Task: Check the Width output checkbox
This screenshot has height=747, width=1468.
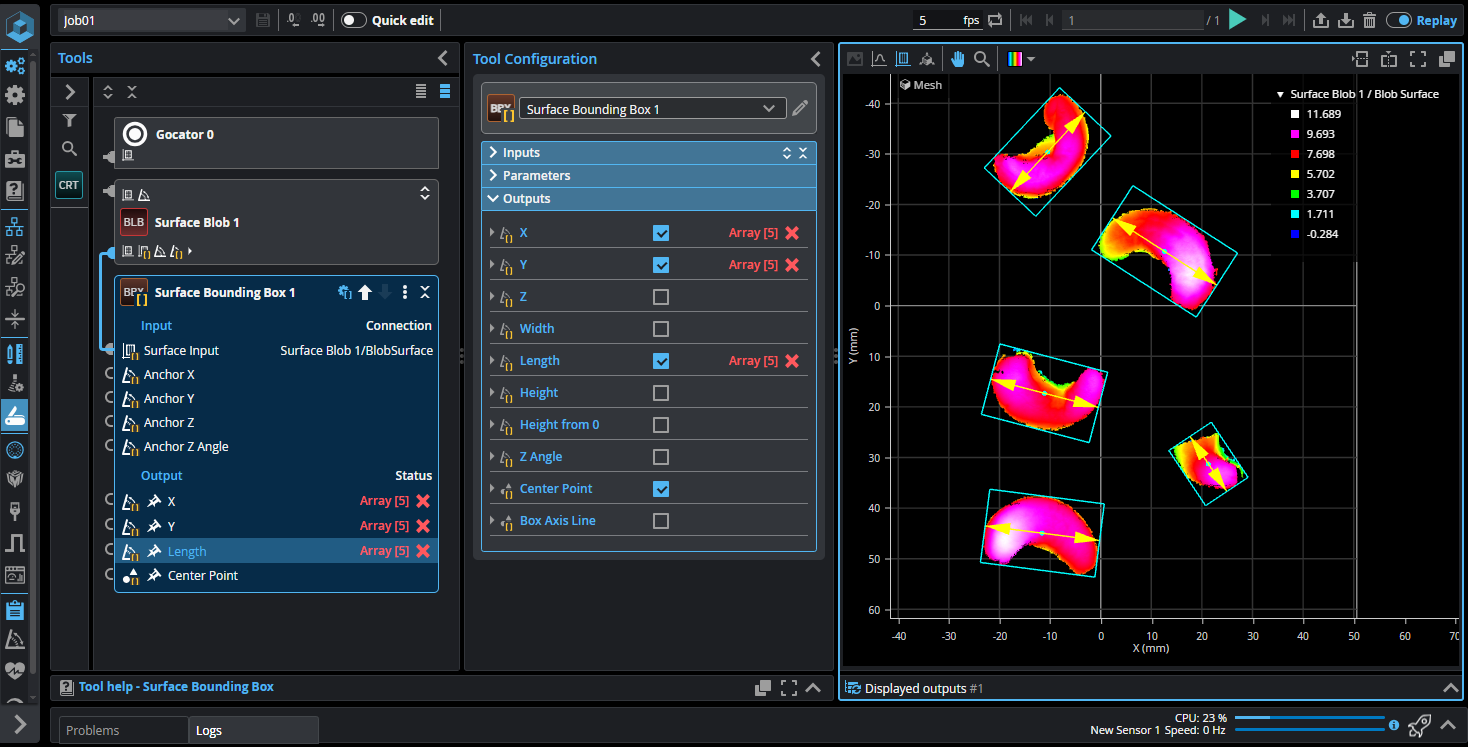Action: pos(661,329)
